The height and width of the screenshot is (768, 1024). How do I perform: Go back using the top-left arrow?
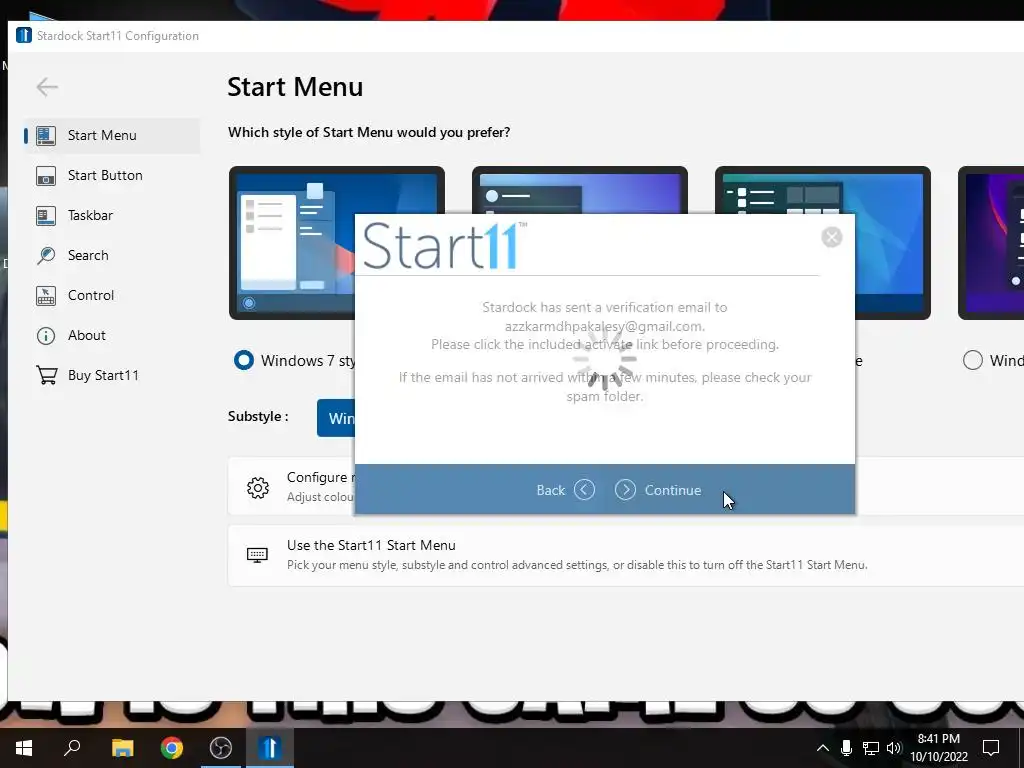point(47,87)
